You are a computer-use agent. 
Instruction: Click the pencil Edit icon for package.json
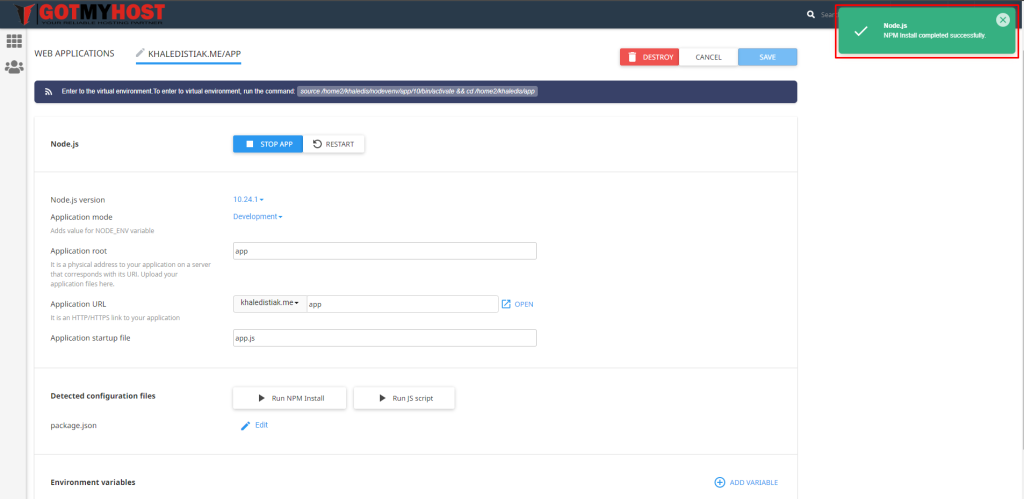click(246, 425)
